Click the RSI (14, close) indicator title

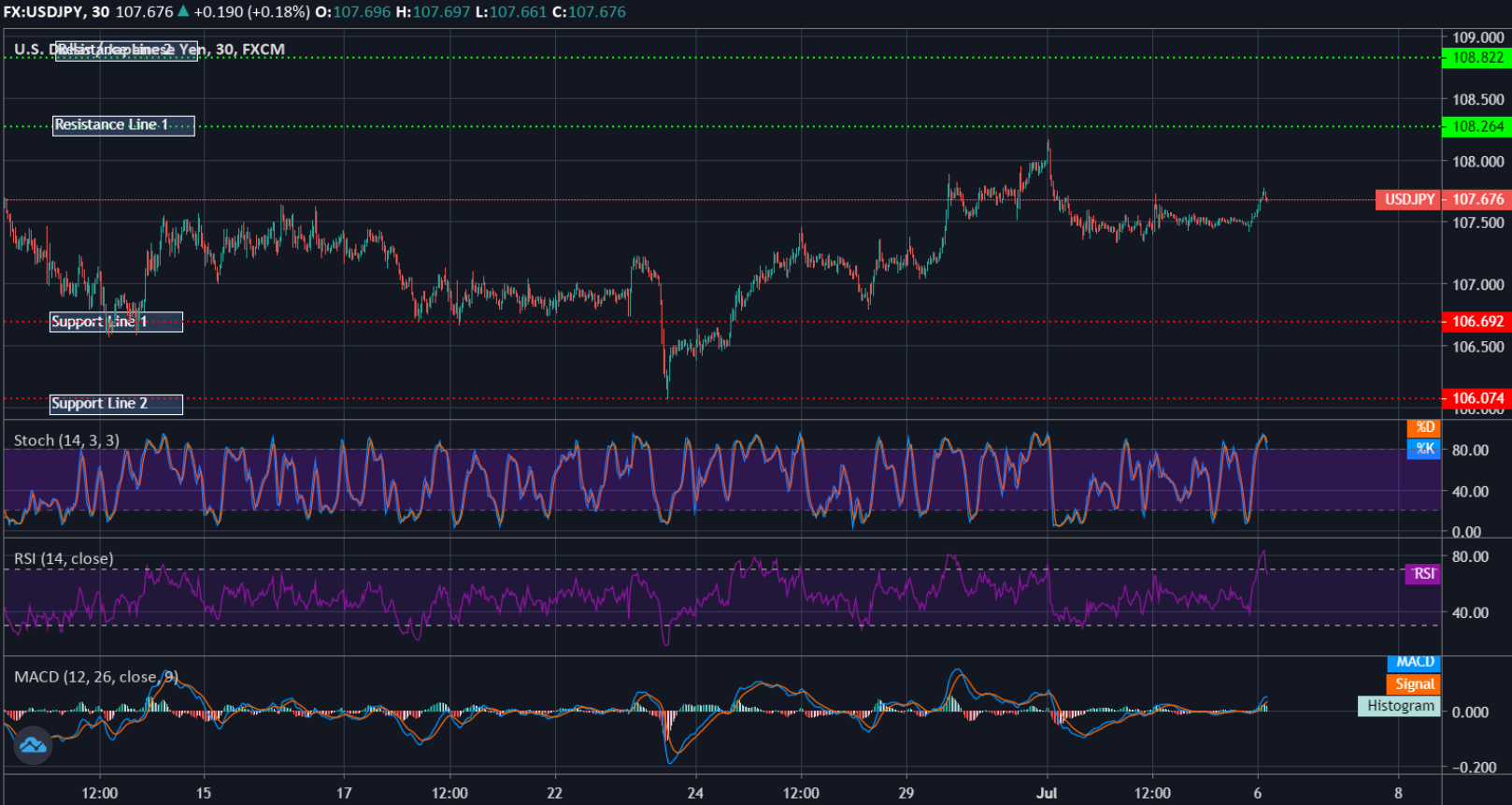64,559
